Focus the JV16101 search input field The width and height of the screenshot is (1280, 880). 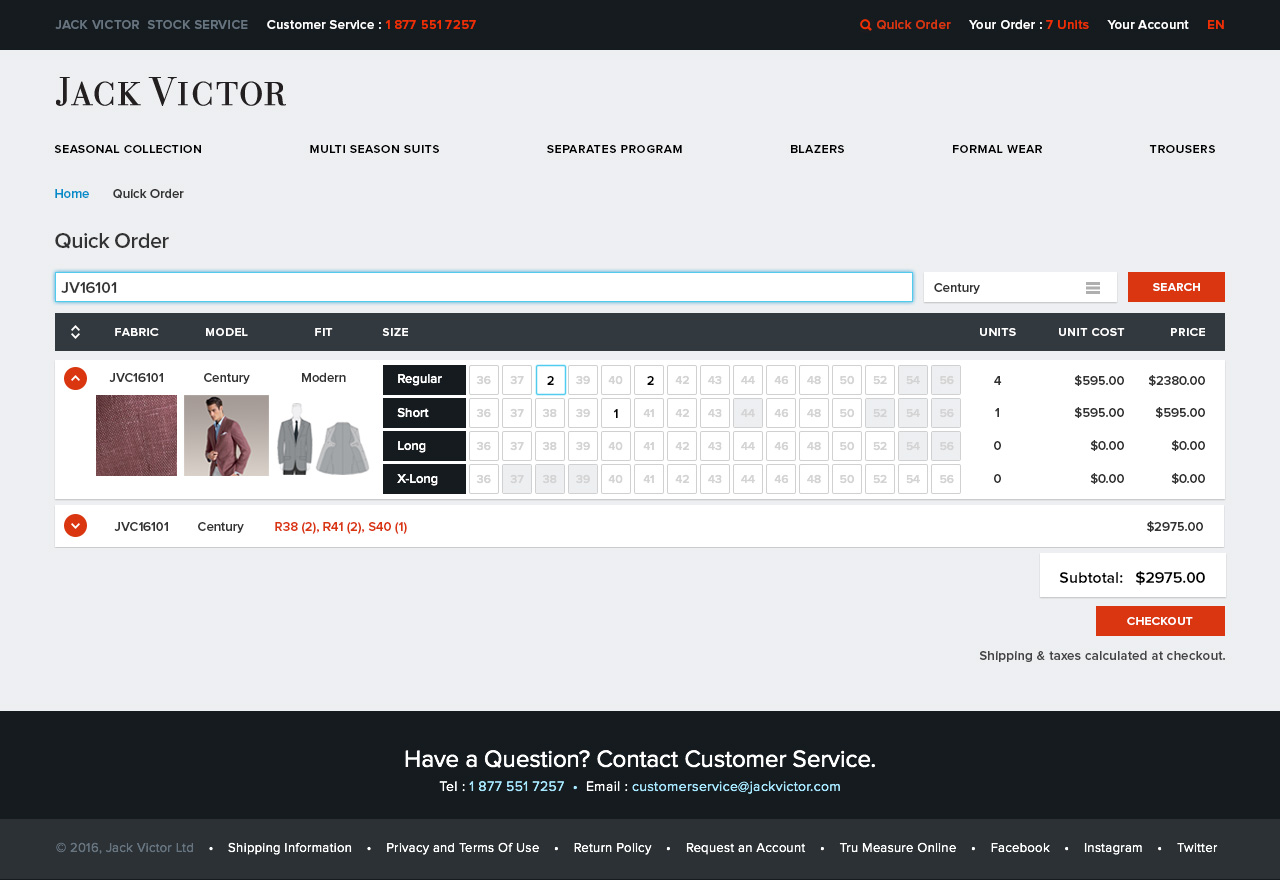(x=484, y=287)
